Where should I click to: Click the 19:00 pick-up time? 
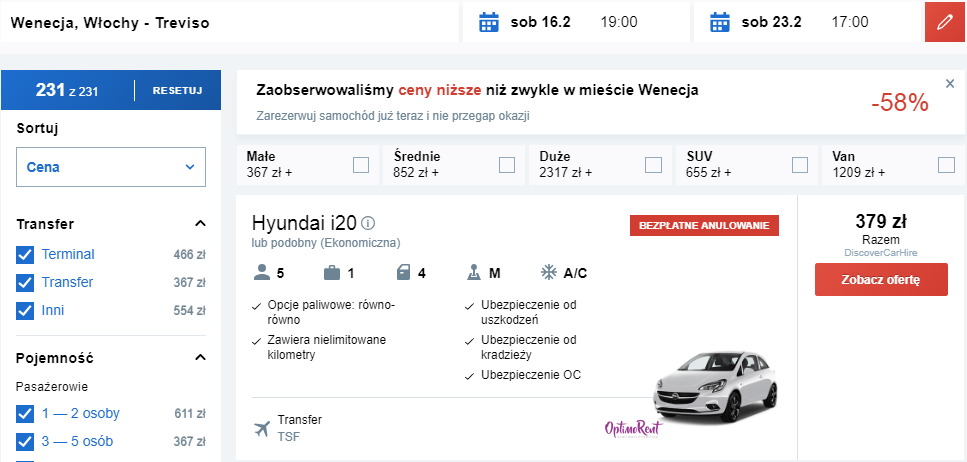click(619, 22)
